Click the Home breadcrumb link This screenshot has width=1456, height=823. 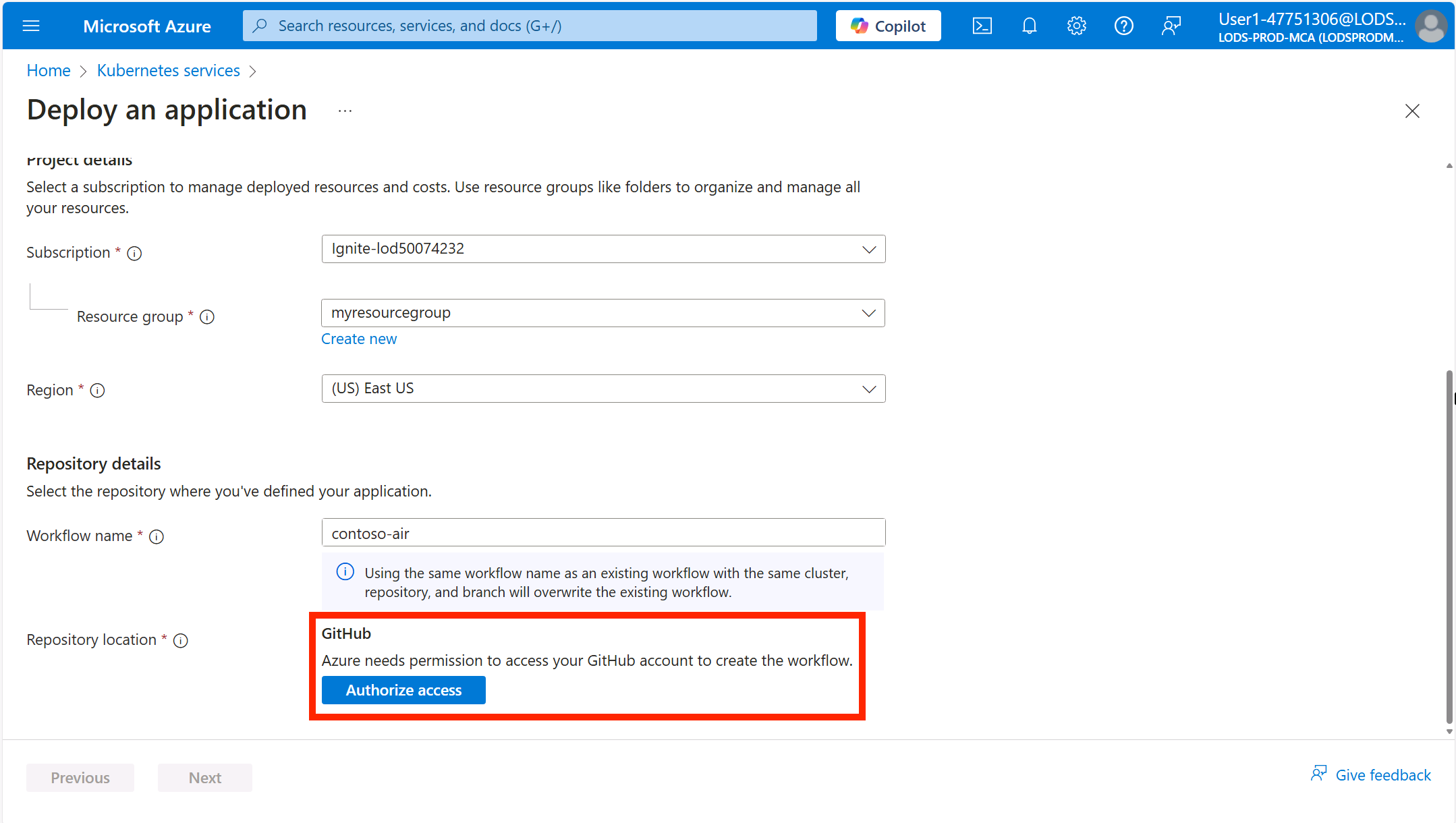pyautogui.click(x=49, y=70)
